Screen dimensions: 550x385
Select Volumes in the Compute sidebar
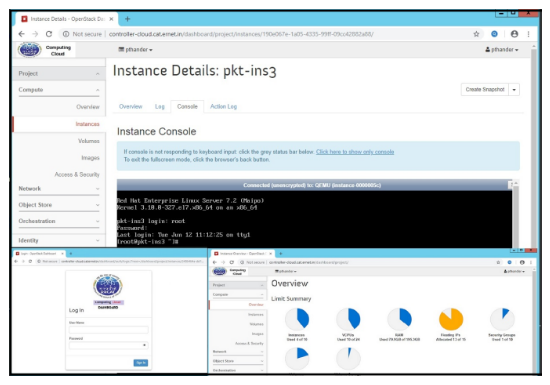tap(89, 141)
